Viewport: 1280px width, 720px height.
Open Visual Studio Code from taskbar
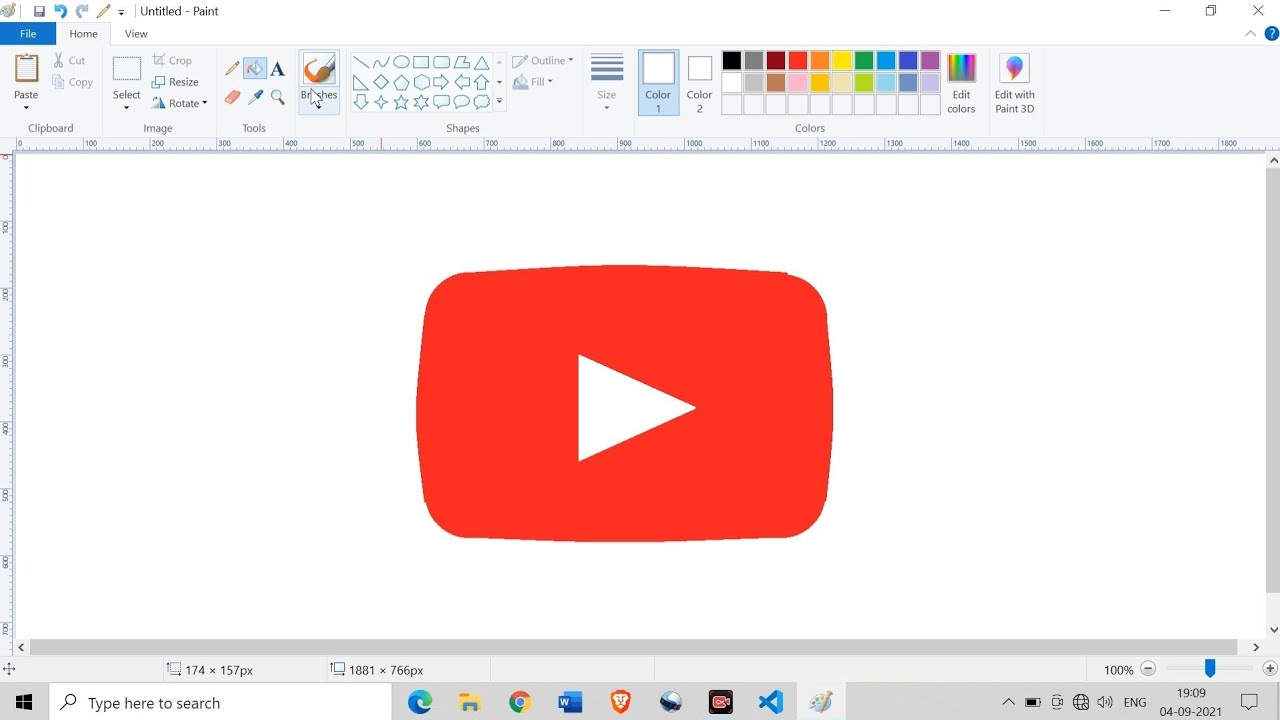point(770,703)
